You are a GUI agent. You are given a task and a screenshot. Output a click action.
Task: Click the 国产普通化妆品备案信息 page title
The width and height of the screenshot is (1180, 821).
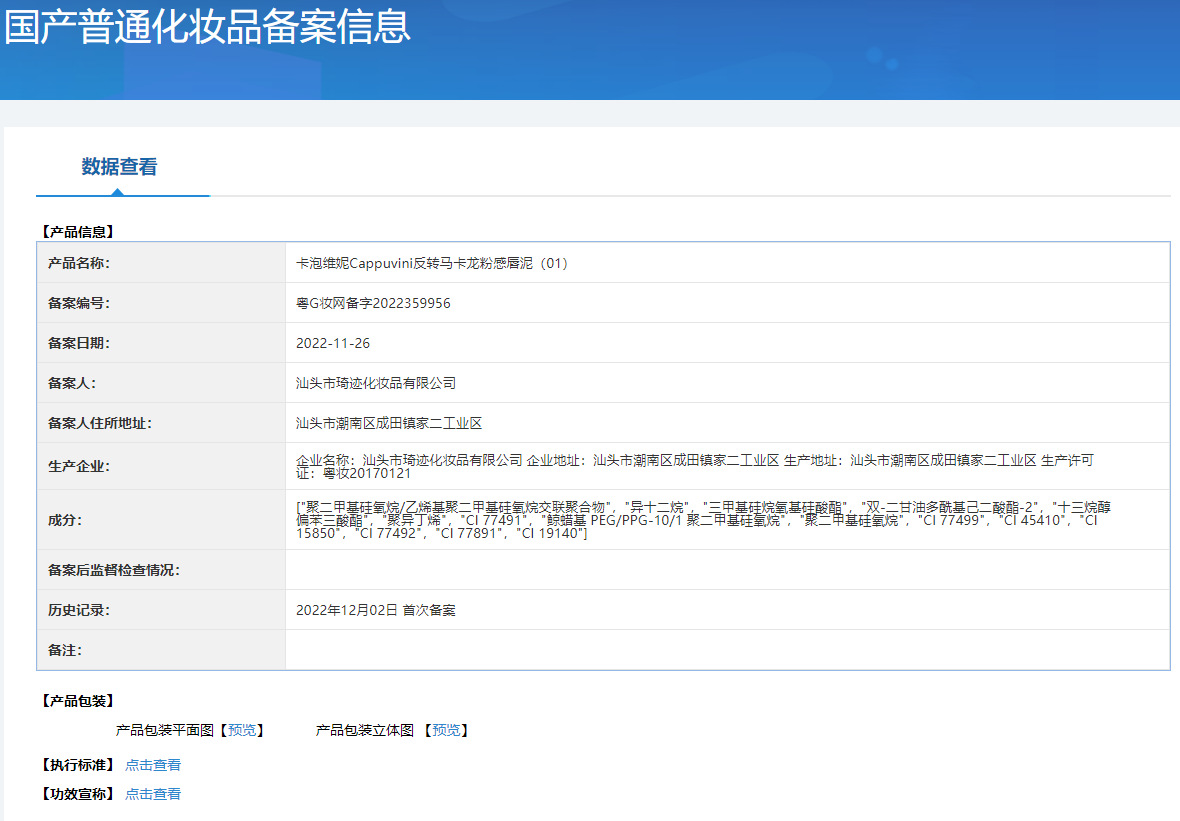coord(208,27)
